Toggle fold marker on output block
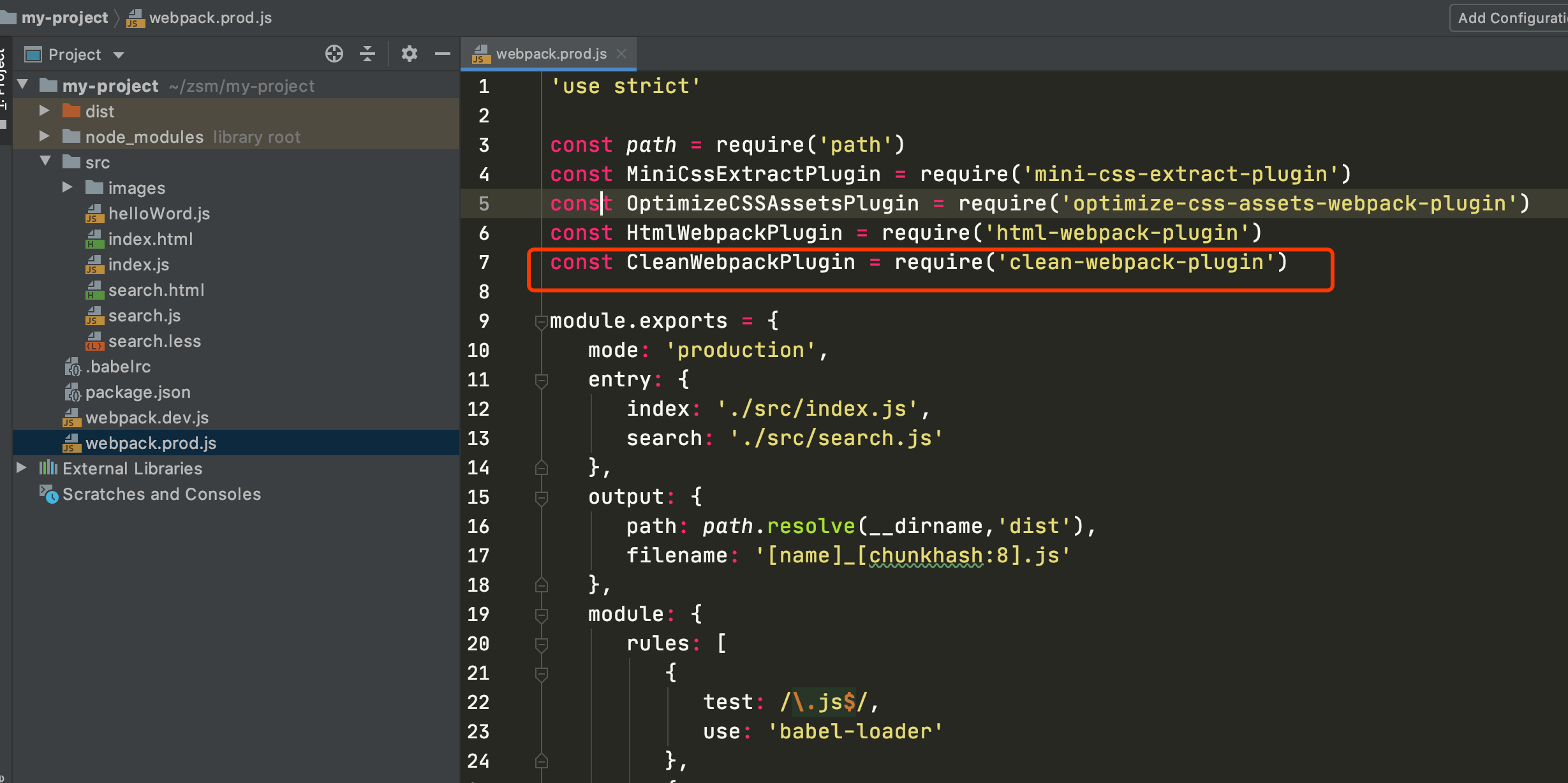 pos(541,497)
